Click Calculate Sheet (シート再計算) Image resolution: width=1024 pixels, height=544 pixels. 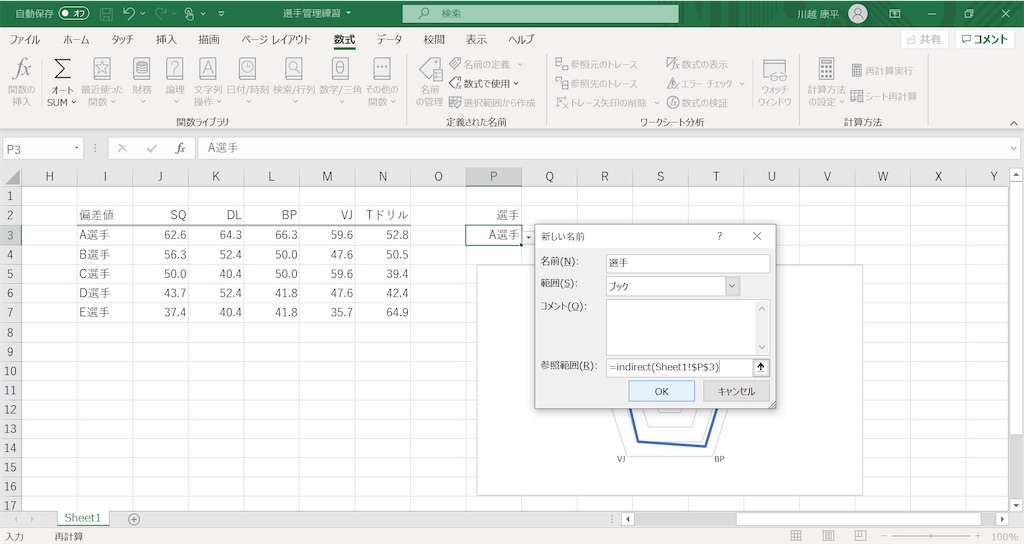pyautogui.click(x=884, y=97)
